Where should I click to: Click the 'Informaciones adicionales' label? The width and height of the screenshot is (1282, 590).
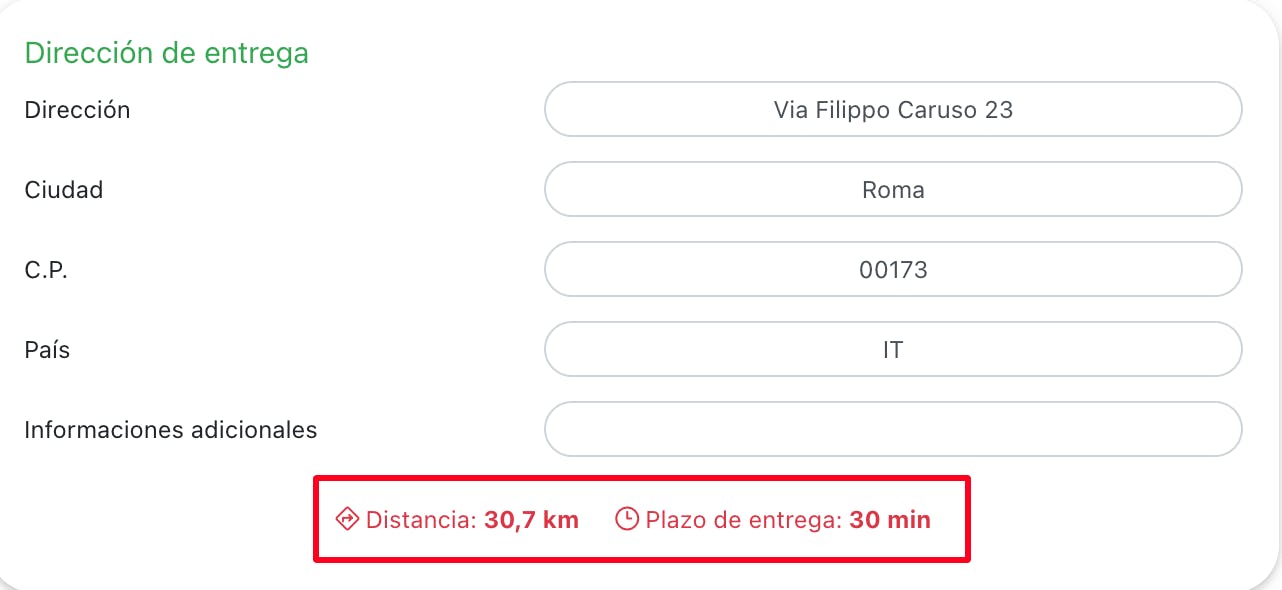click(x=171, y=430)
